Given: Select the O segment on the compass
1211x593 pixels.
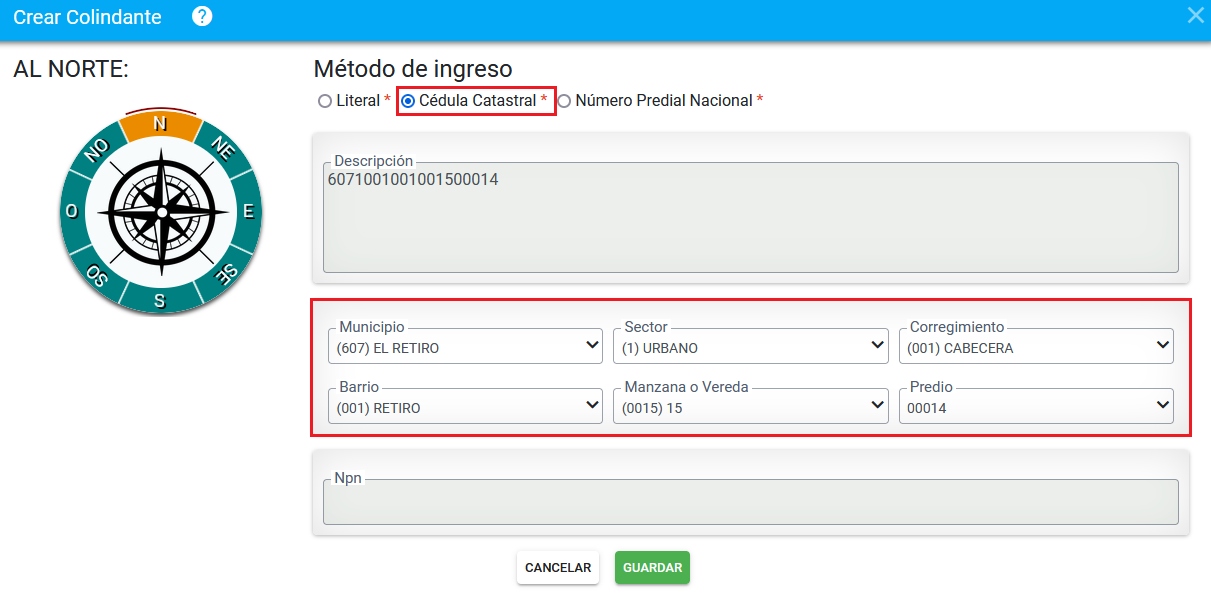Looking at the screenshot, I should point(72,211).
